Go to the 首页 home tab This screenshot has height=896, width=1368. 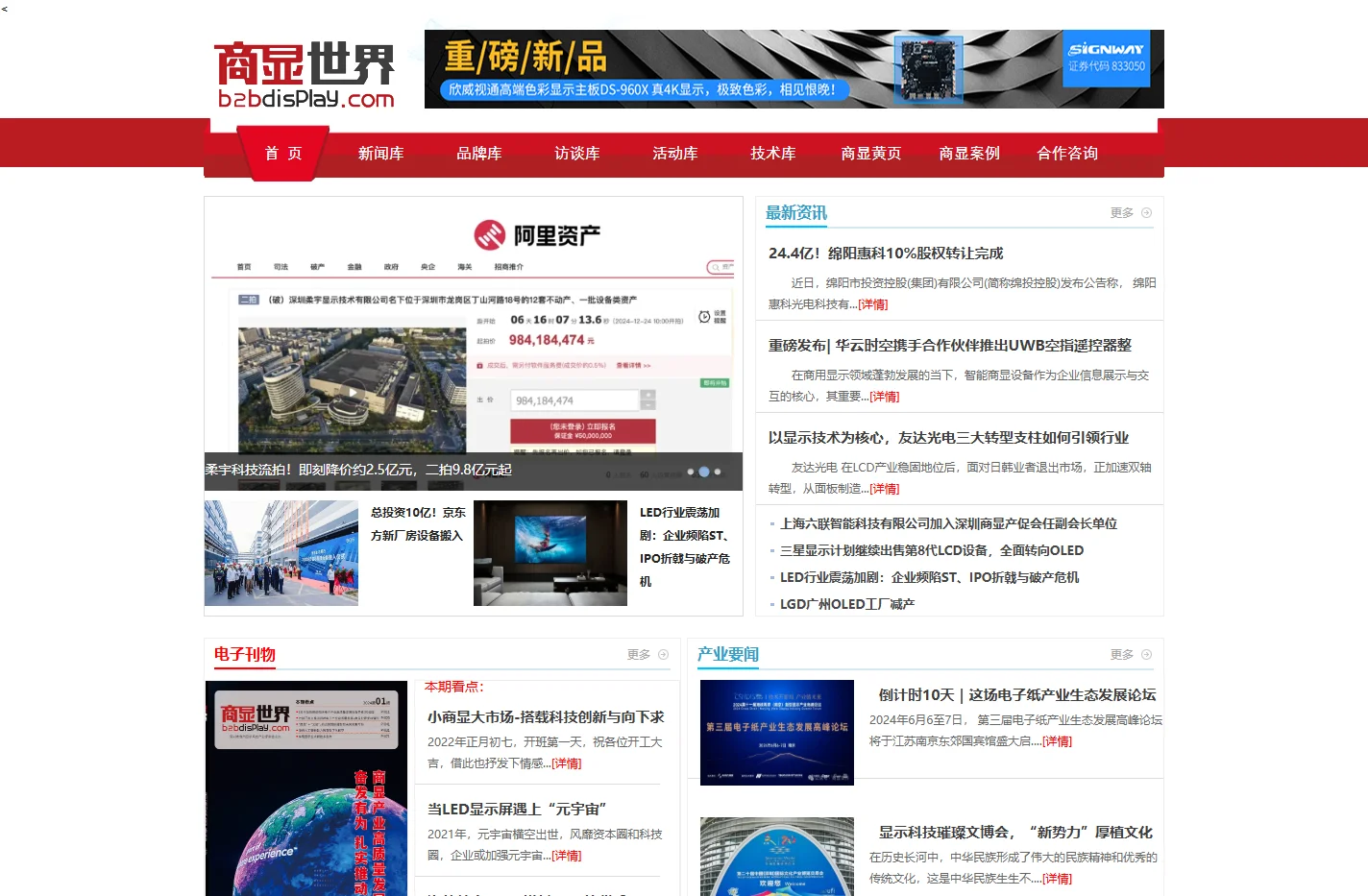[x=283, y=154]
